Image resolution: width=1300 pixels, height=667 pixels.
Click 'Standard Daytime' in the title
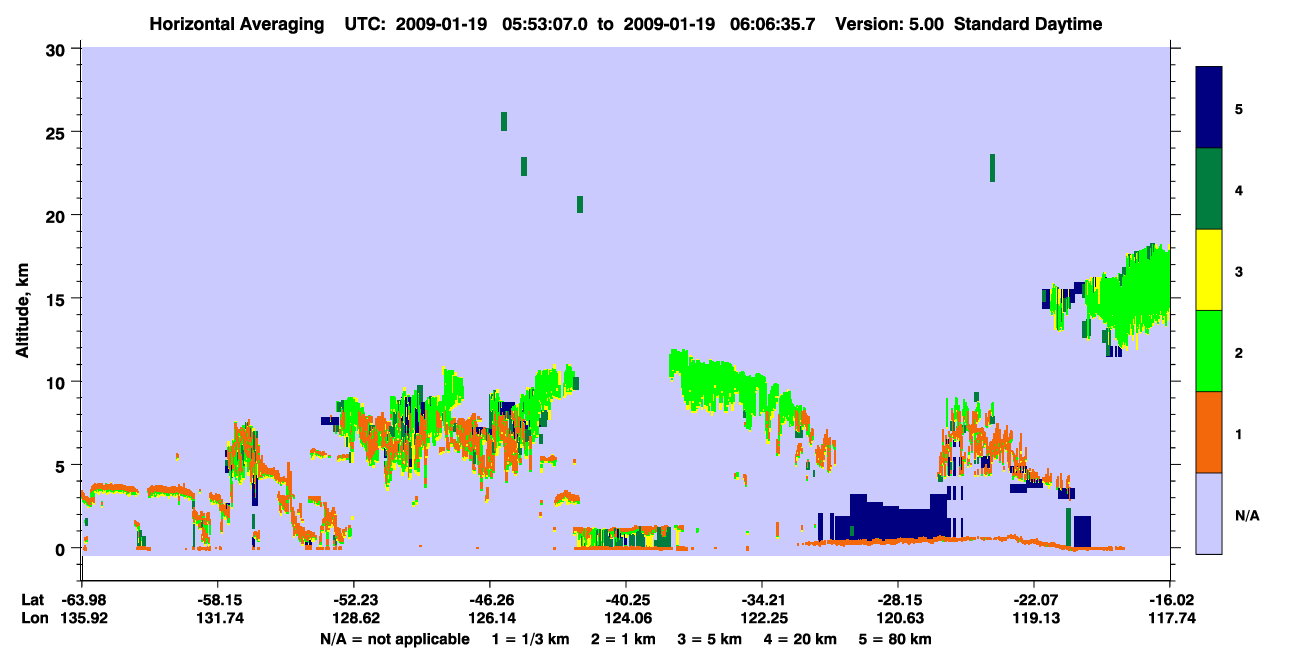point(1028,24)
